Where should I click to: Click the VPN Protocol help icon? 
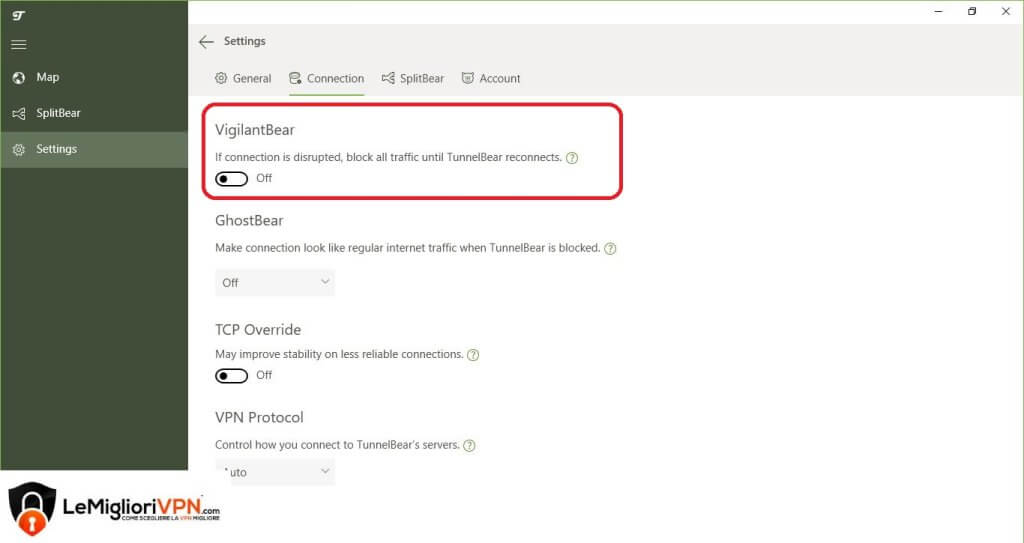(x=469, y=446)
